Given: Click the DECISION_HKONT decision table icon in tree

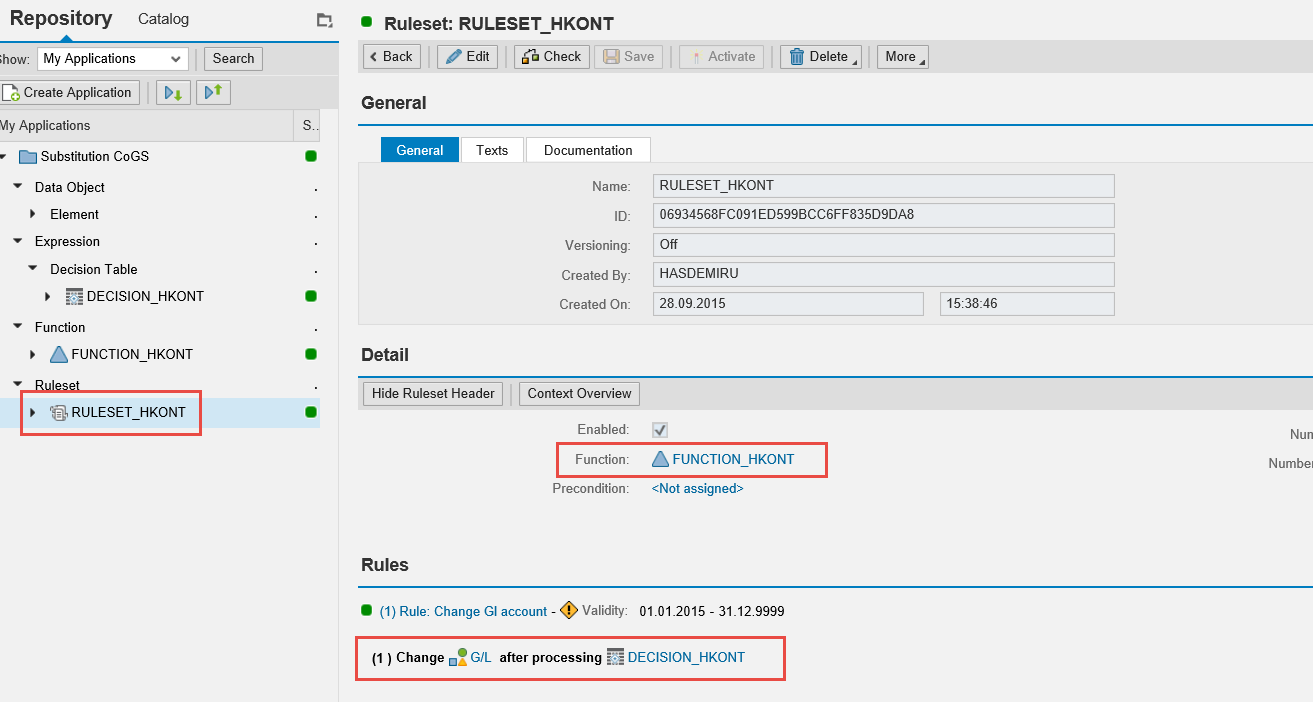Looking at the screenshot, I should pyautogui.click(x=74, y=297).
